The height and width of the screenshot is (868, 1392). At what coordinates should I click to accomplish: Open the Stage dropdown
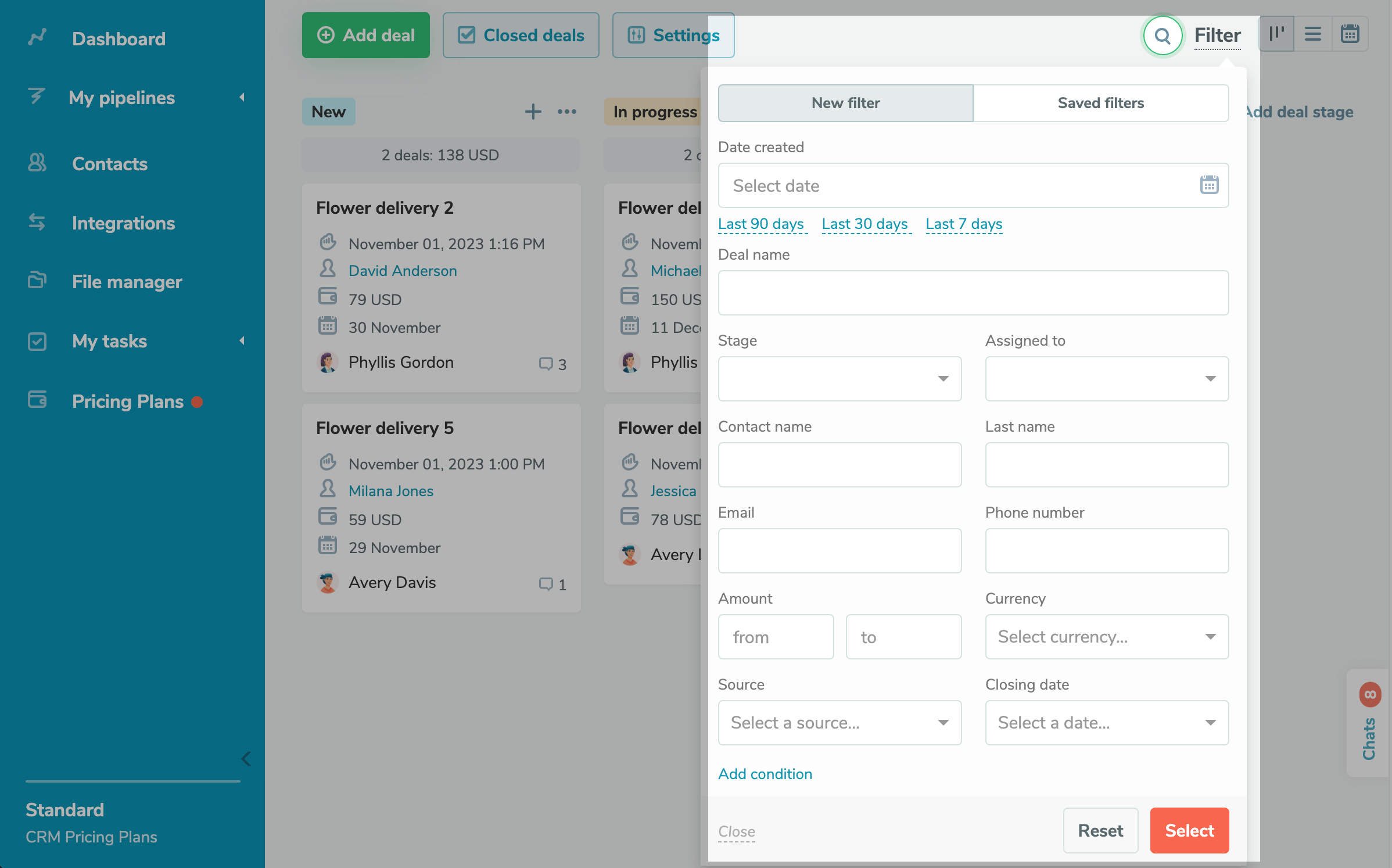tap(839, 379)
